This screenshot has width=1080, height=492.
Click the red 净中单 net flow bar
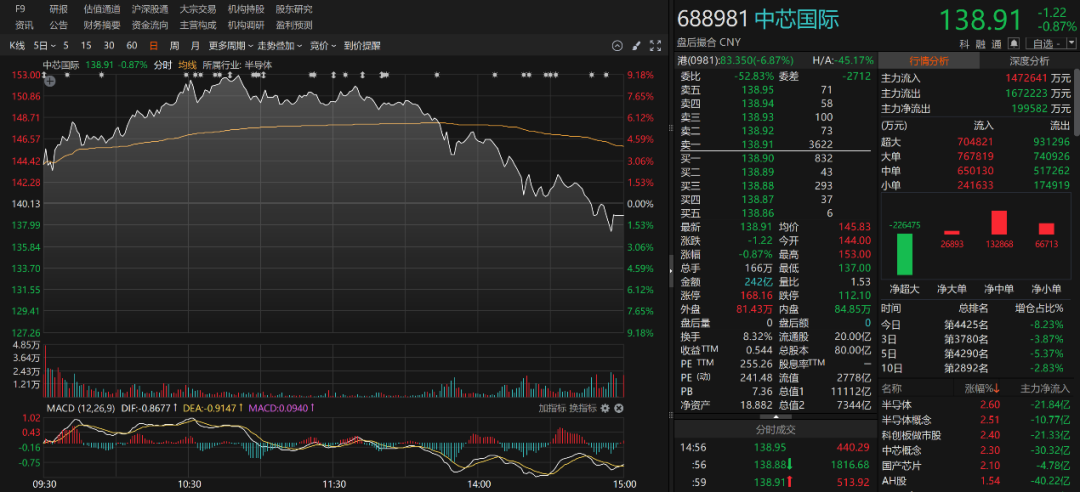998,223
